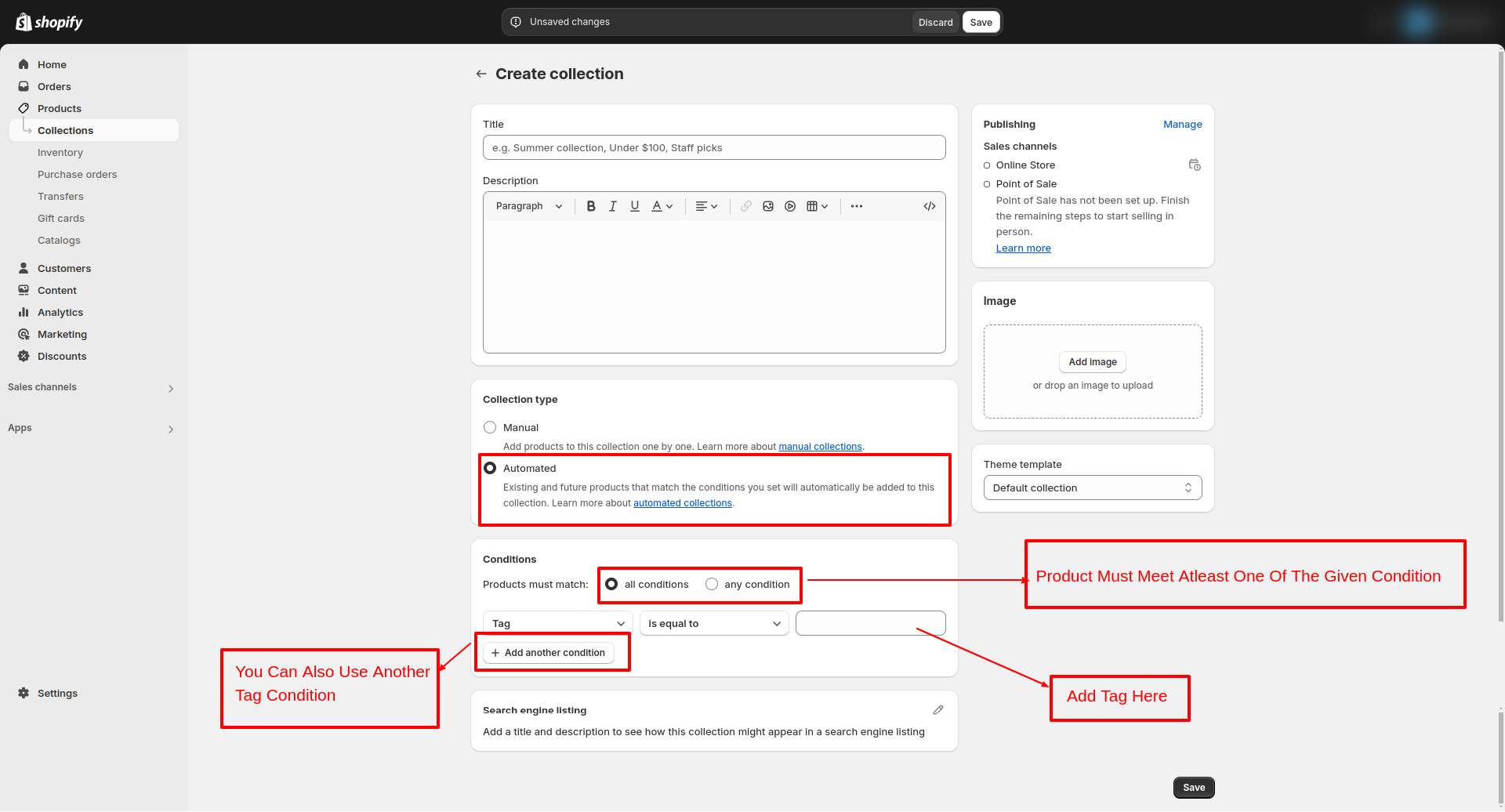Screen dimensions: 1505x812
Task: Click the Settings gear icon
Action: click(x=24, y=693)
